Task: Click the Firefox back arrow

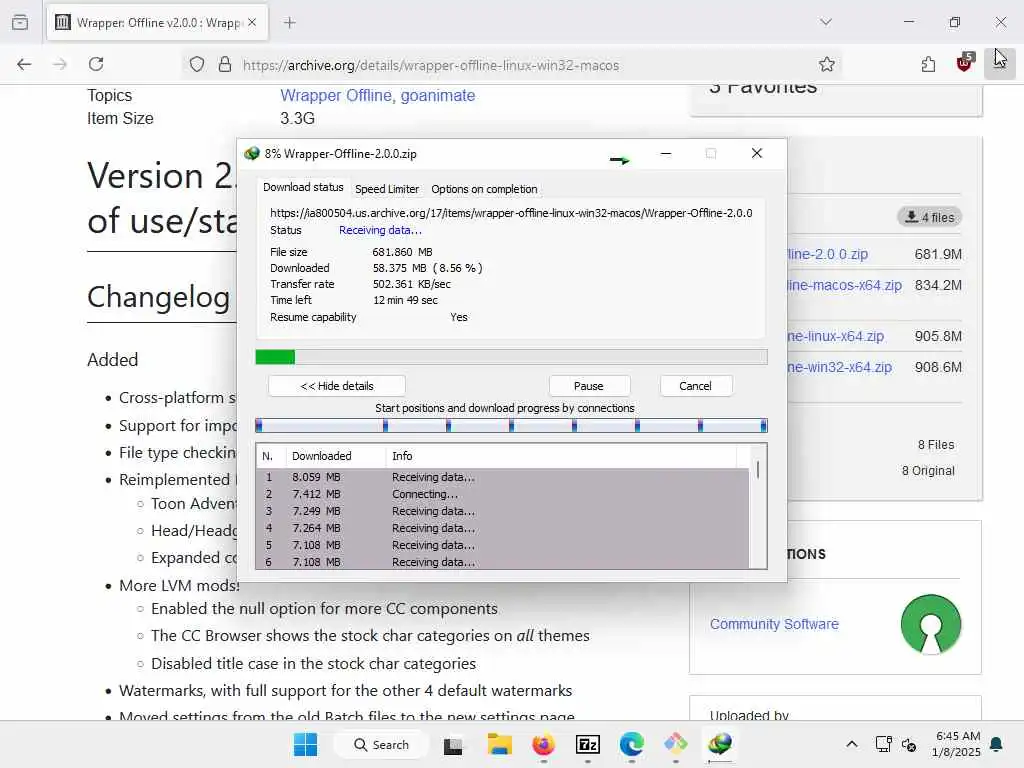Action: [24, 64]
